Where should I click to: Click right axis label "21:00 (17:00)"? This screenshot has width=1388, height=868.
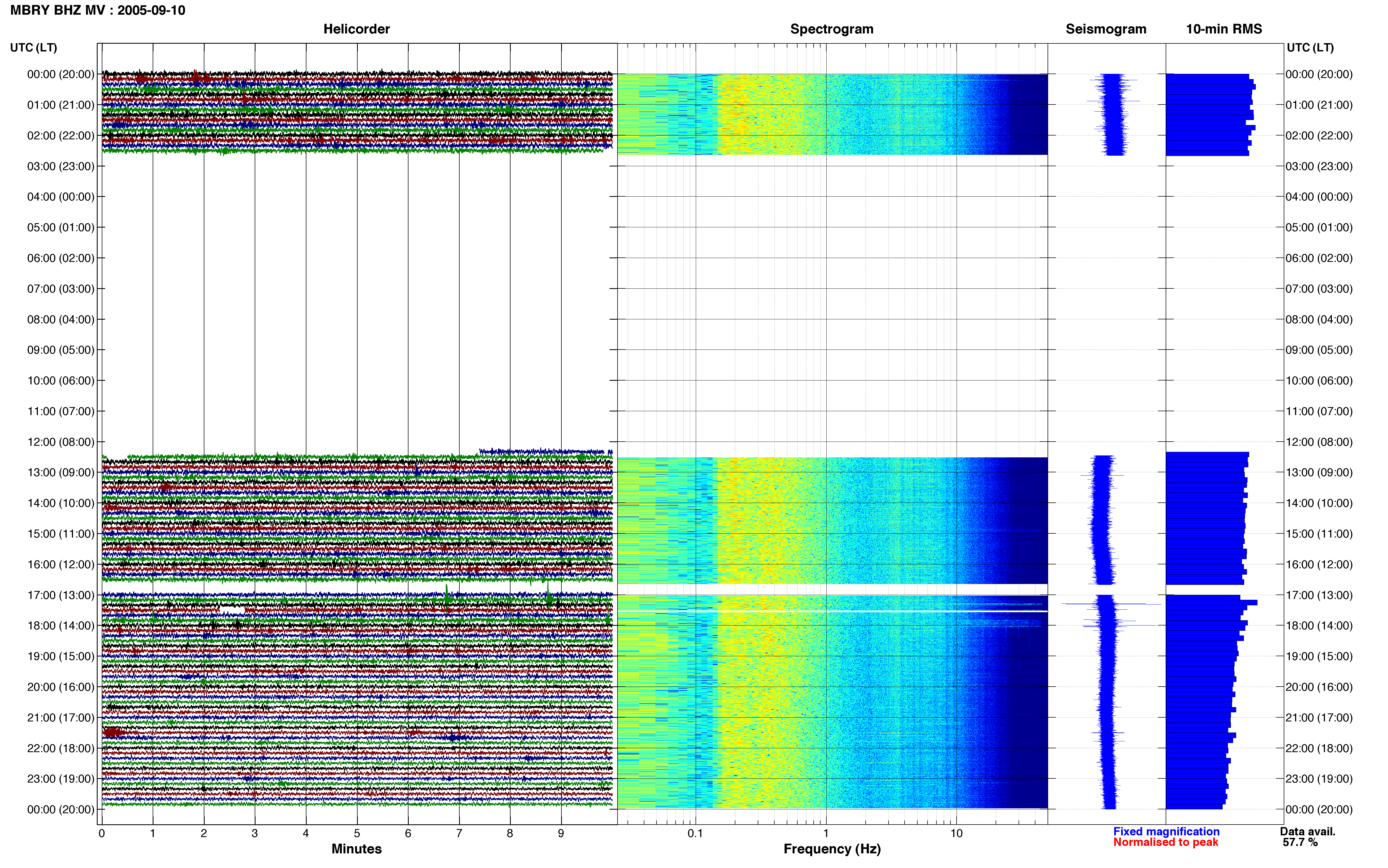click(1319, 718)
